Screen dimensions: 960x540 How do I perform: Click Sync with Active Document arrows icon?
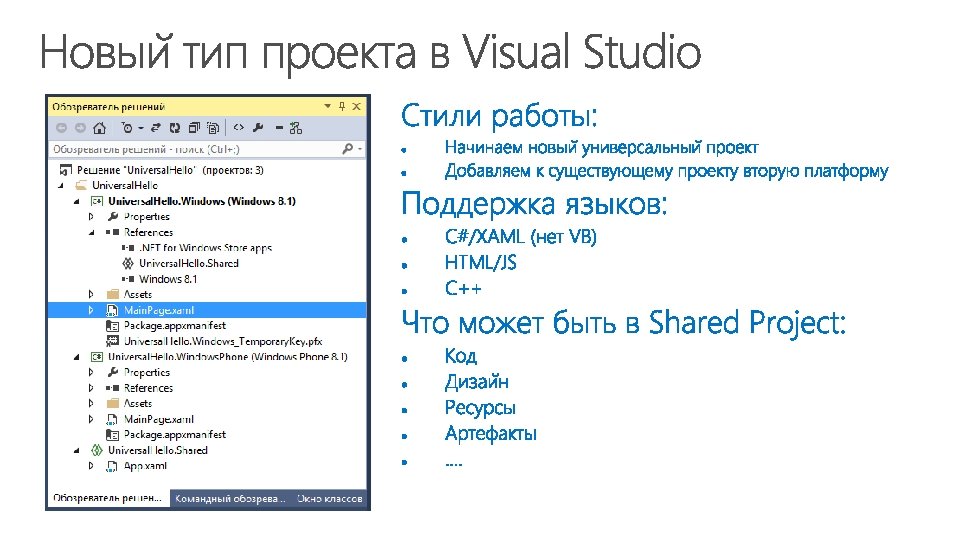156,128
